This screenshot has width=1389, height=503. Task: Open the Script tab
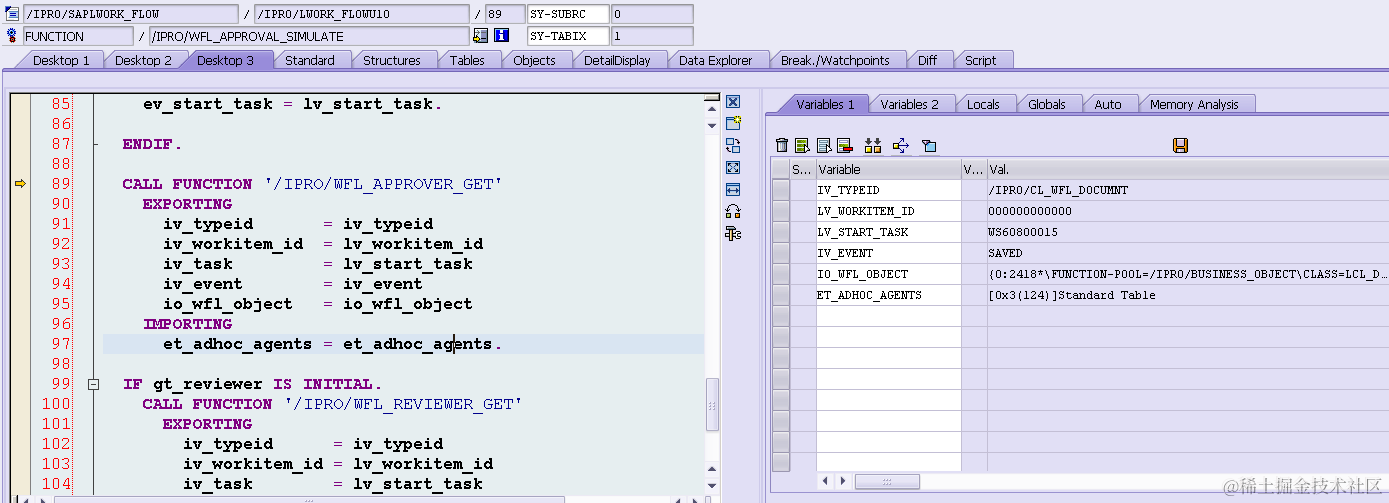980,60
